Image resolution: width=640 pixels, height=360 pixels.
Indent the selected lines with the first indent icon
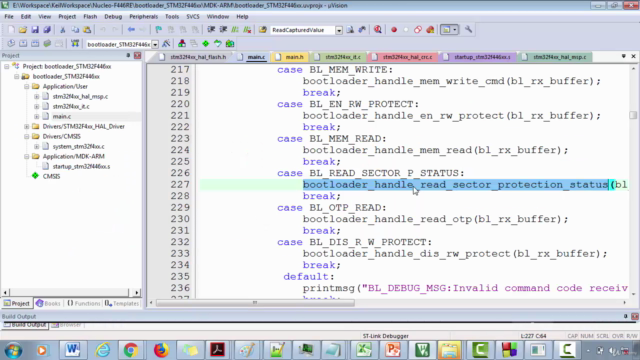[211, 30]
